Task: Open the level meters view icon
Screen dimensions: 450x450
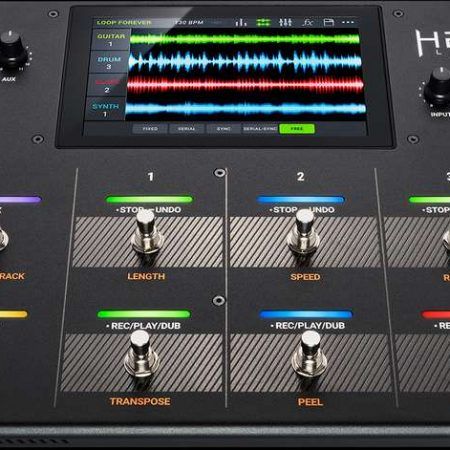Action: tap(241, 22)
